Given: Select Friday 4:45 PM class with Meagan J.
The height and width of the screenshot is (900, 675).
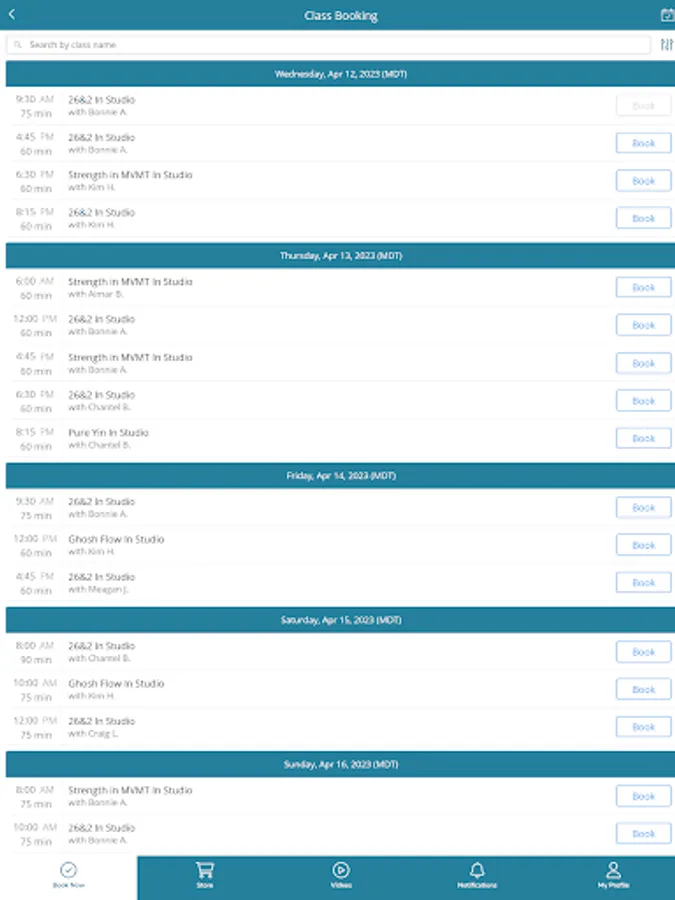Looking at the screenshot, I should pos(300,583).
